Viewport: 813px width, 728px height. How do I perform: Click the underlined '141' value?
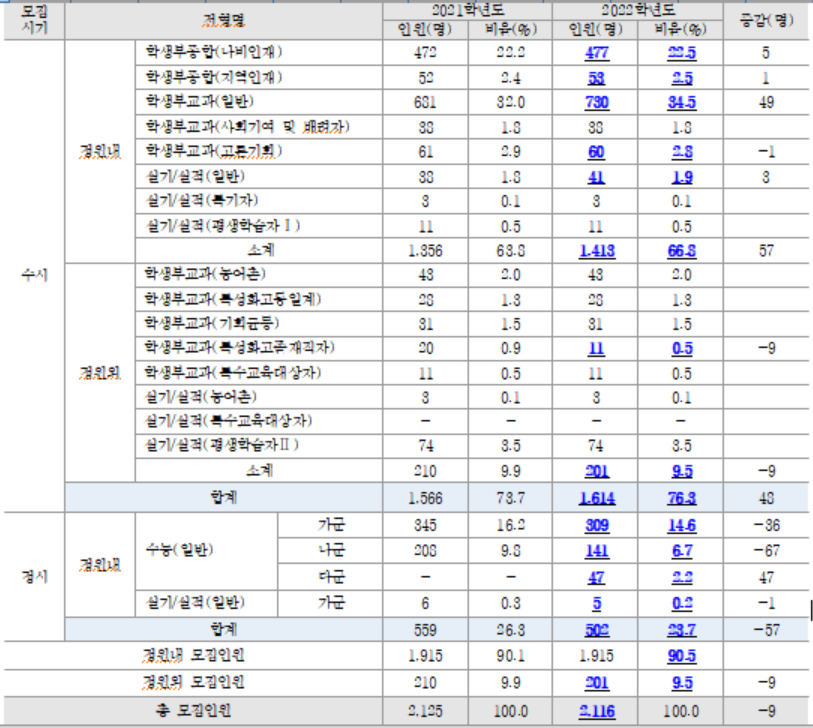point(597,551)
